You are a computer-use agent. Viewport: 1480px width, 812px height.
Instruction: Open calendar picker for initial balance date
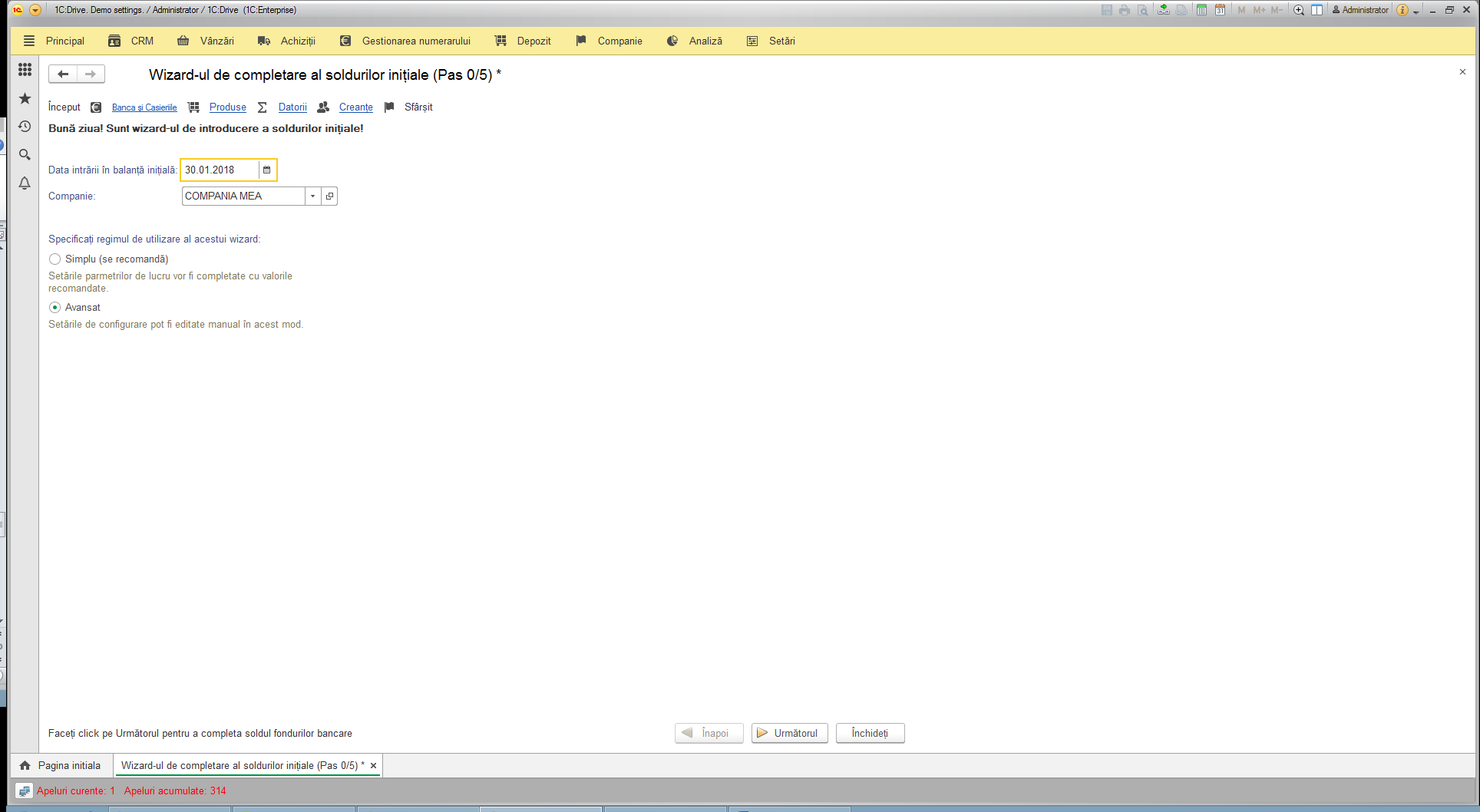click(x=267, y=170)
